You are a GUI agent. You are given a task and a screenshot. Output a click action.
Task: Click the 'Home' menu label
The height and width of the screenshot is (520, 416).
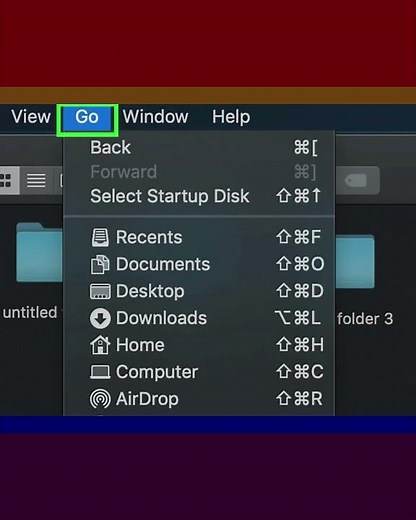(x=140, y=345)
